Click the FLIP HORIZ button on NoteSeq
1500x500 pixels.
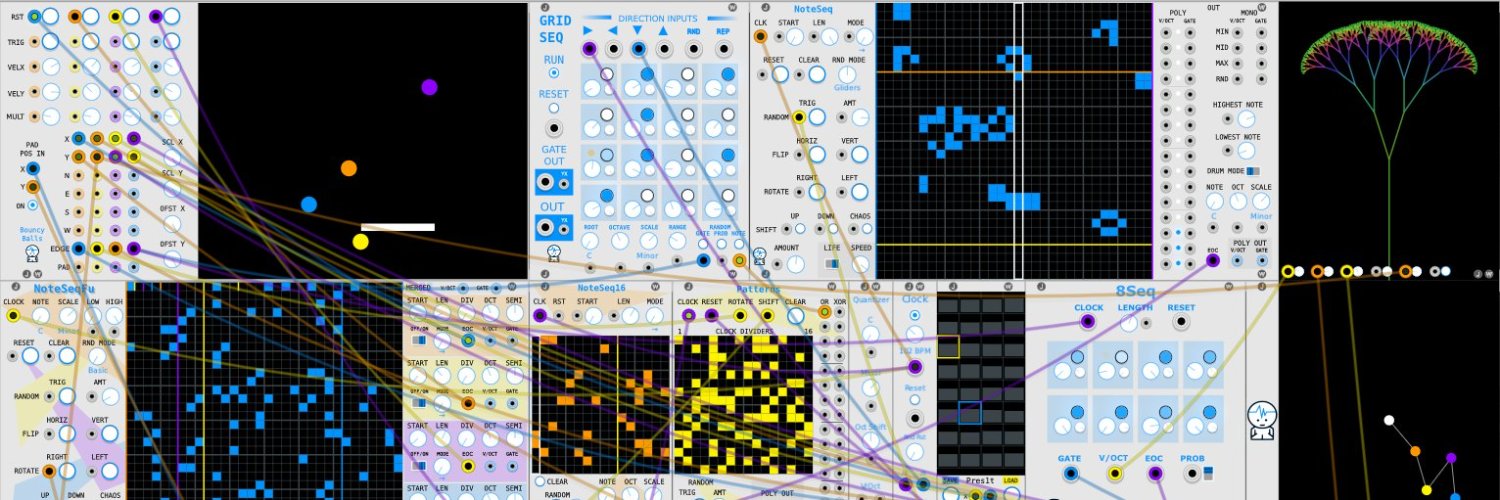(817, 154)
